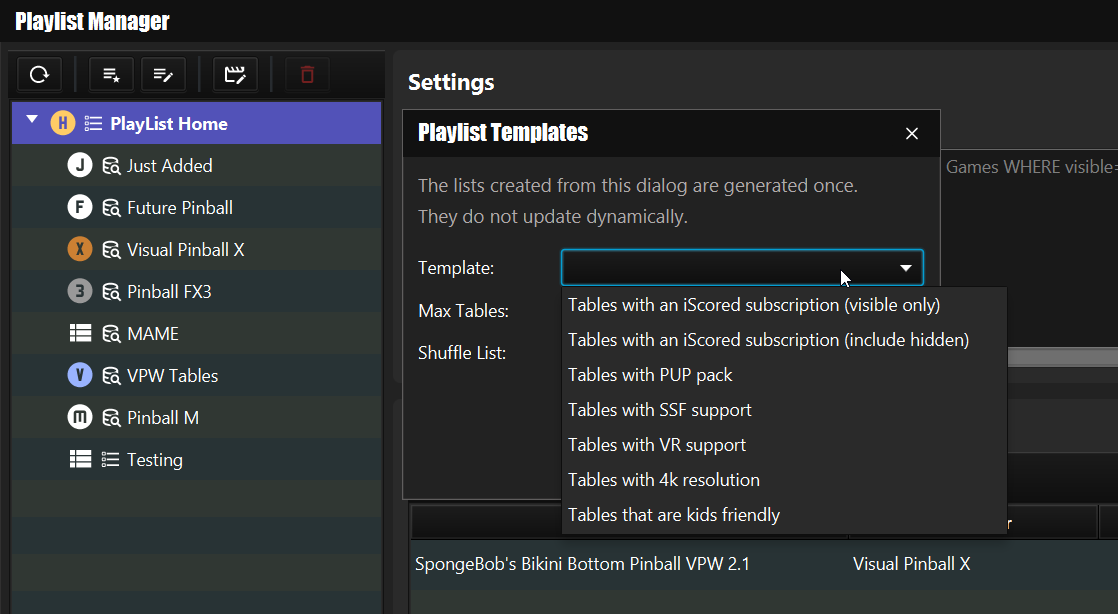Click the V badge icon for VPW Tables
The width and height of the screenshot is (1118, 614).
point(80,376)
